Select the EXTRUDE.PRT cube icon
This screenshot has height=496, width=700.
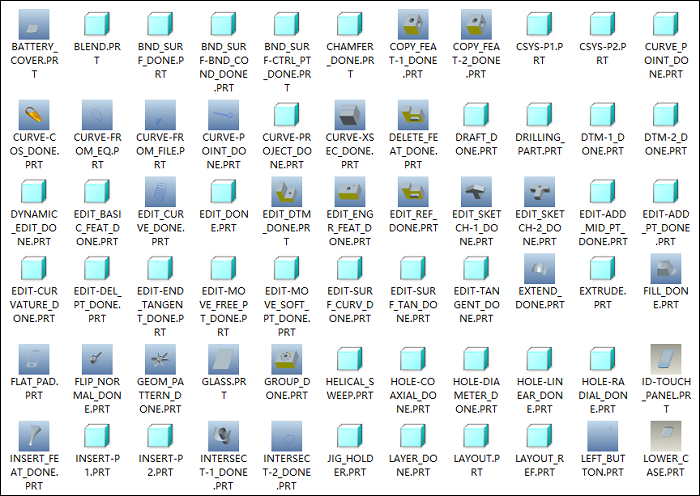point(603,268)
